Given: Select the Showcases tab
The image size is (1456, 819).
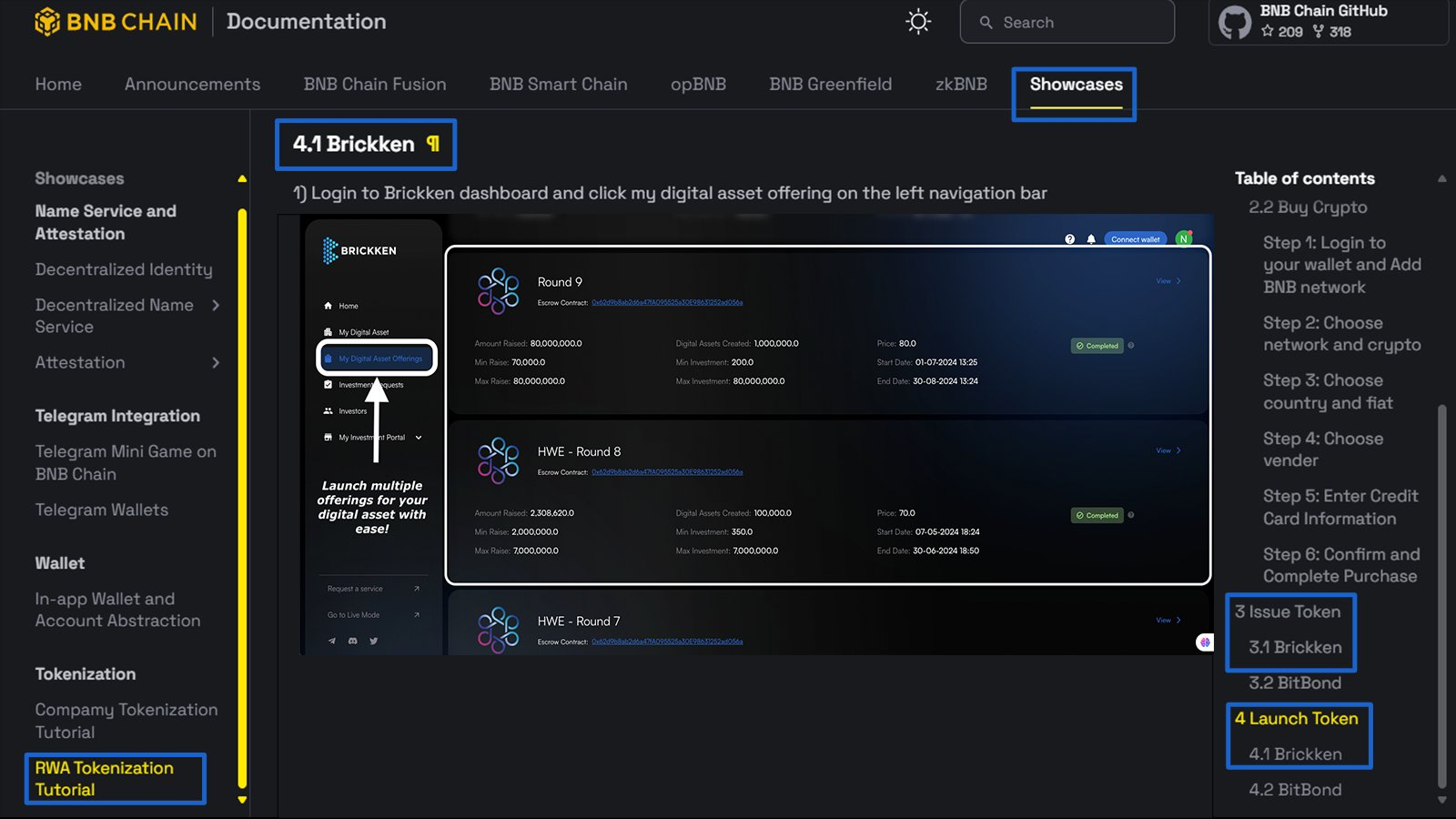Looking at the screenshot, I should tap(1076, 85).
